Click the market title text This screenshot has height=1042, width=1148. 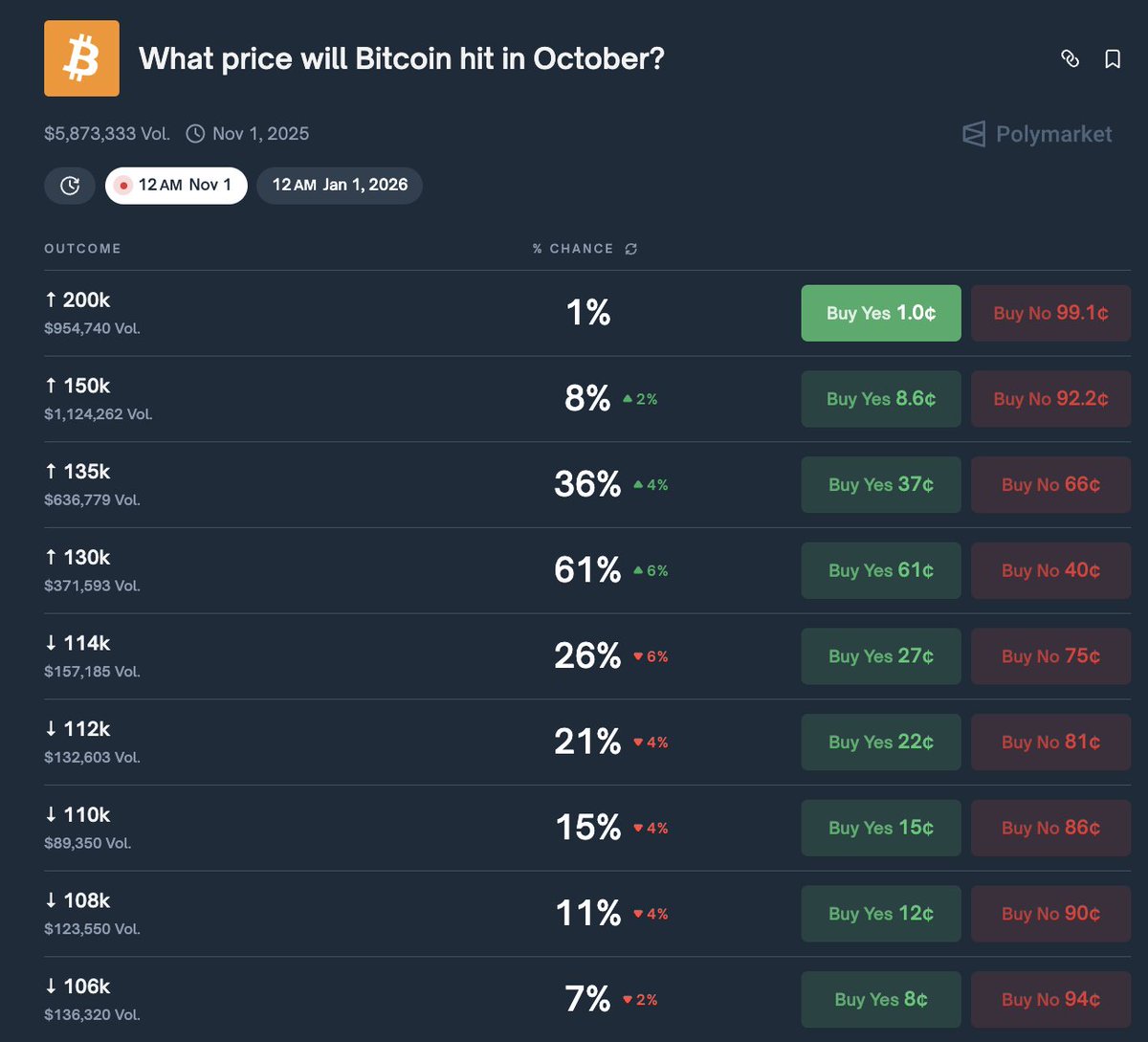[x=401, y=59]
